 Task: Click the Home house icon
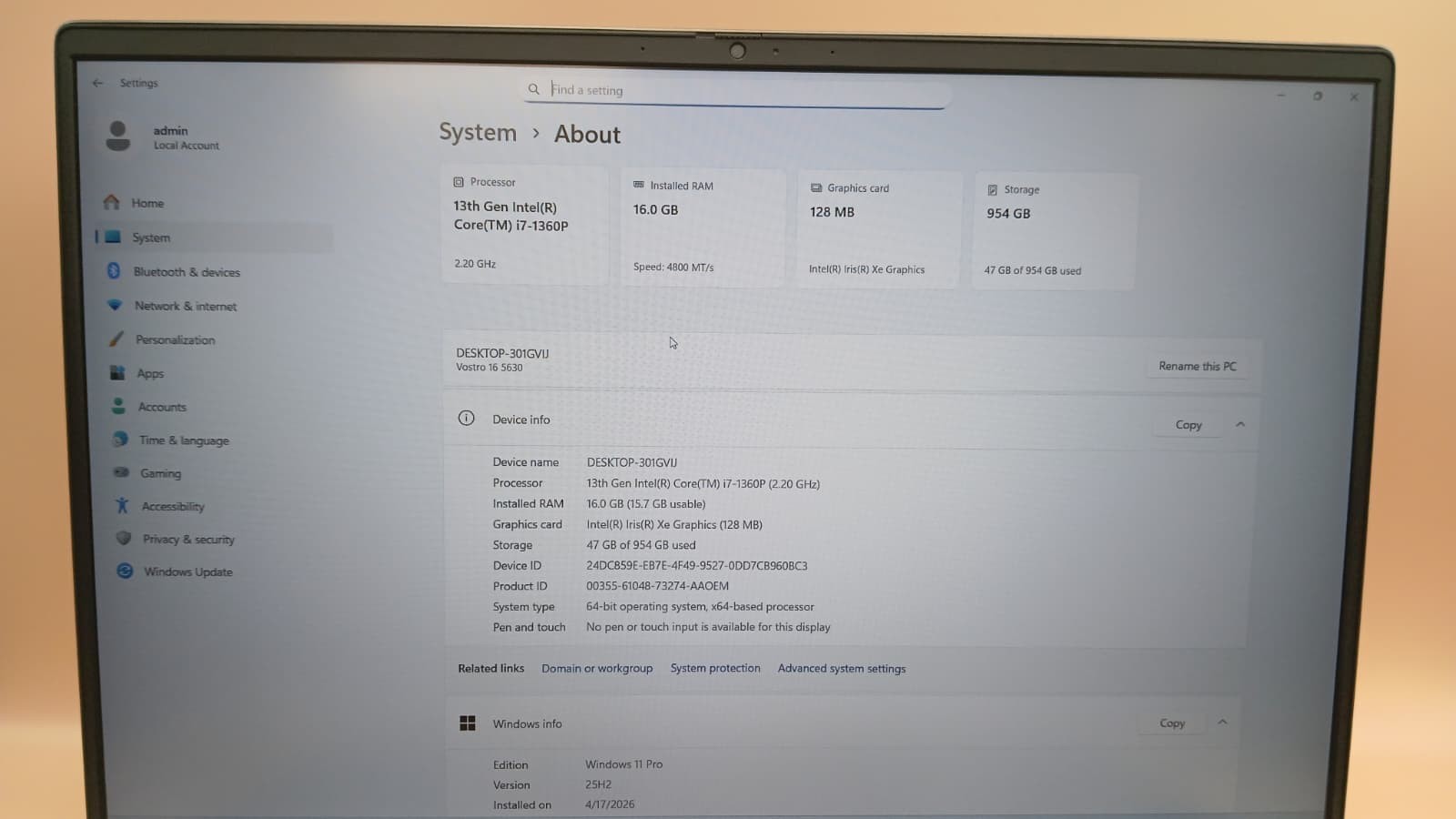tap(111, 202)
